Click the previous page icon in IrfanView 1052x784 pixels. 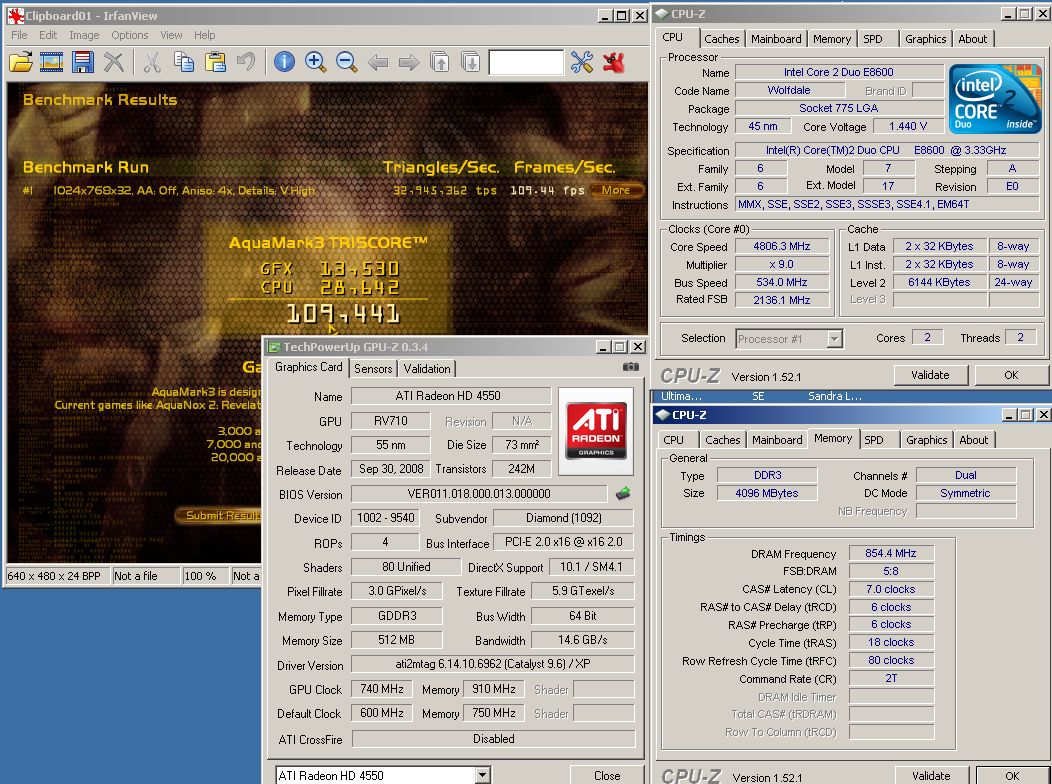click(439, 62)
